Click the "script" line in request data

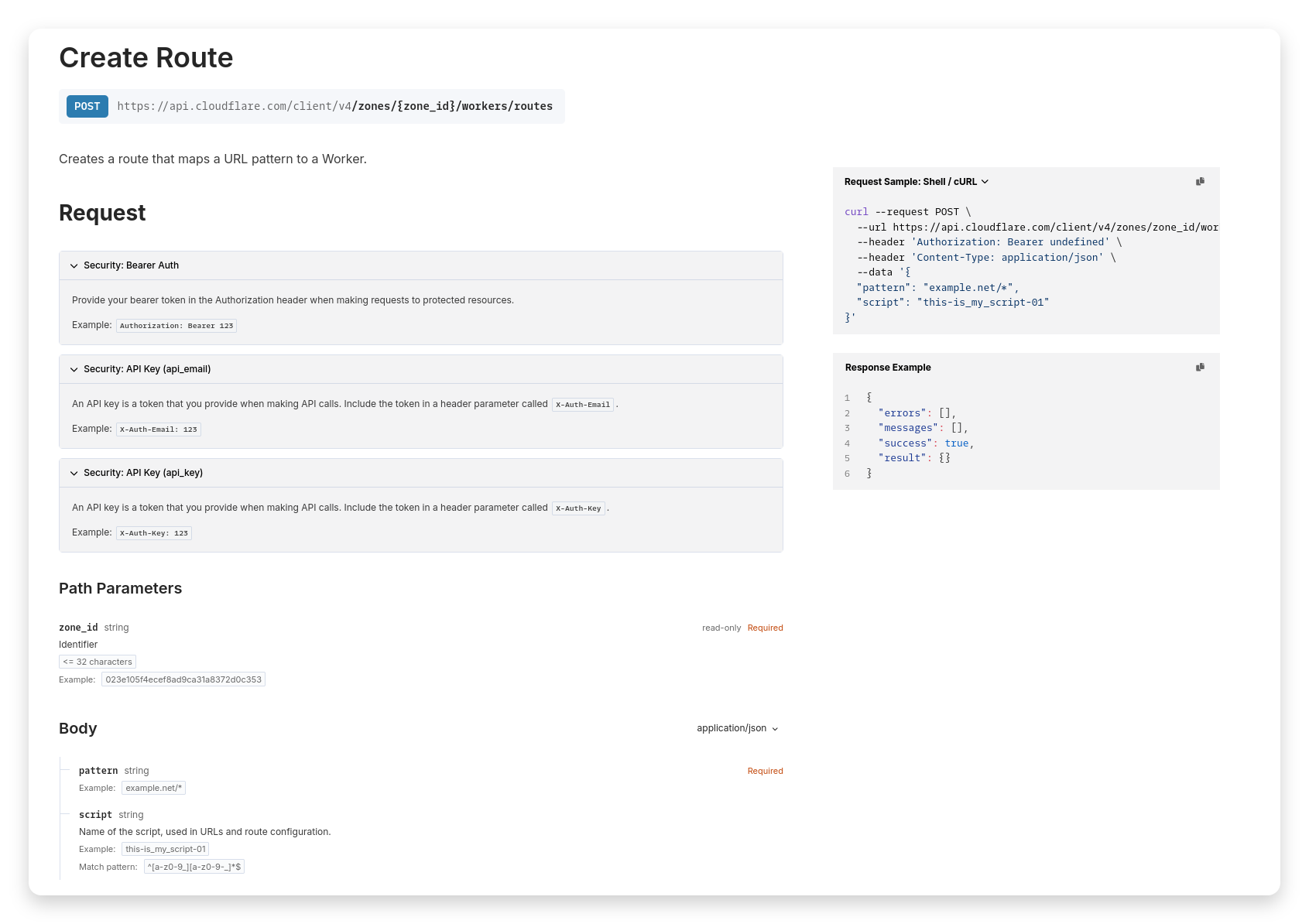tap(953, 303)
